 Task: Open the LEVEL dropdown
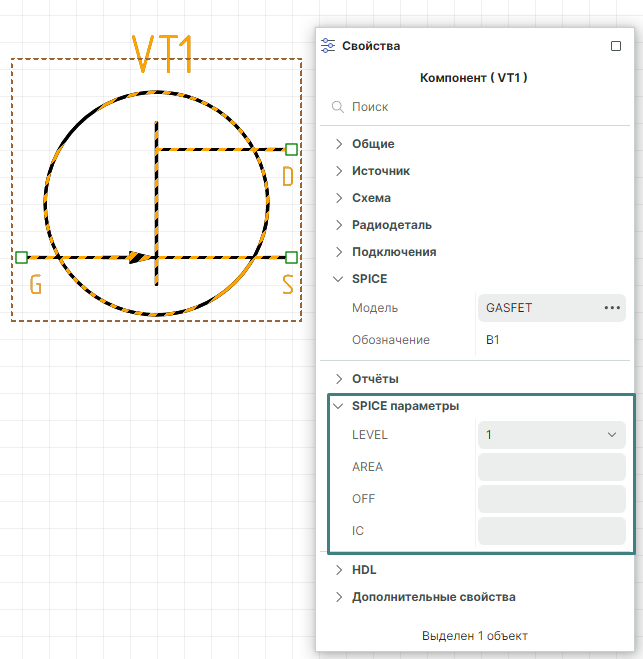click(551, 435)
